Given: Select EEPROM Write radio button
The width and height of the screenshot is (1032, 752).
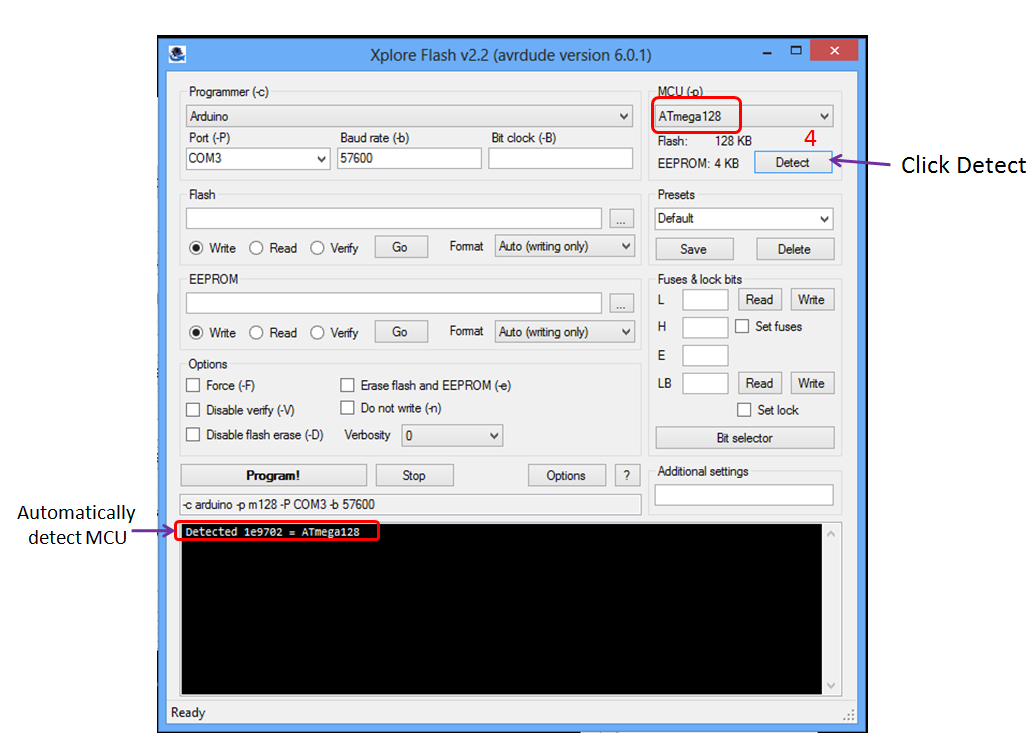Looking at the screenshot, I should click(196, 333).
